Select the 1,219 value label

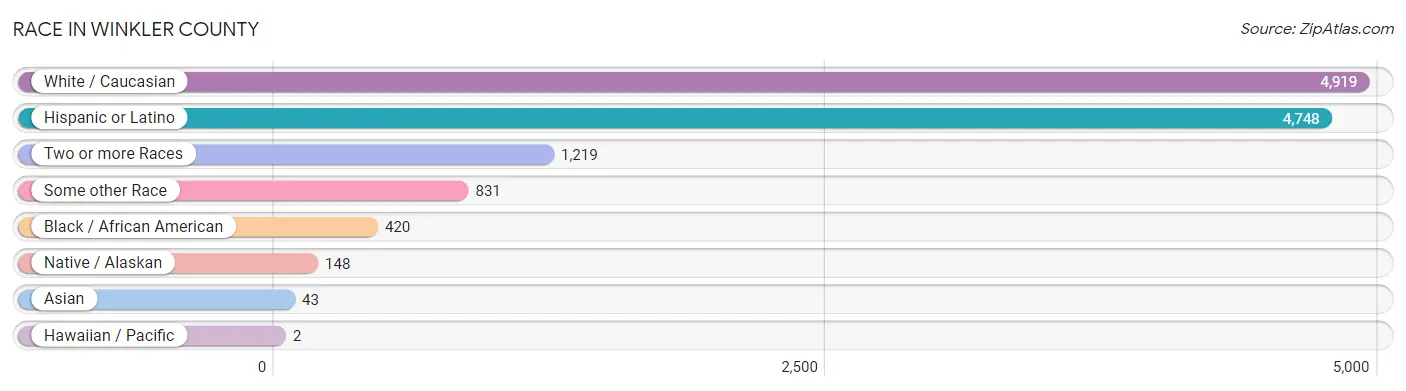[x=580, y=155]
